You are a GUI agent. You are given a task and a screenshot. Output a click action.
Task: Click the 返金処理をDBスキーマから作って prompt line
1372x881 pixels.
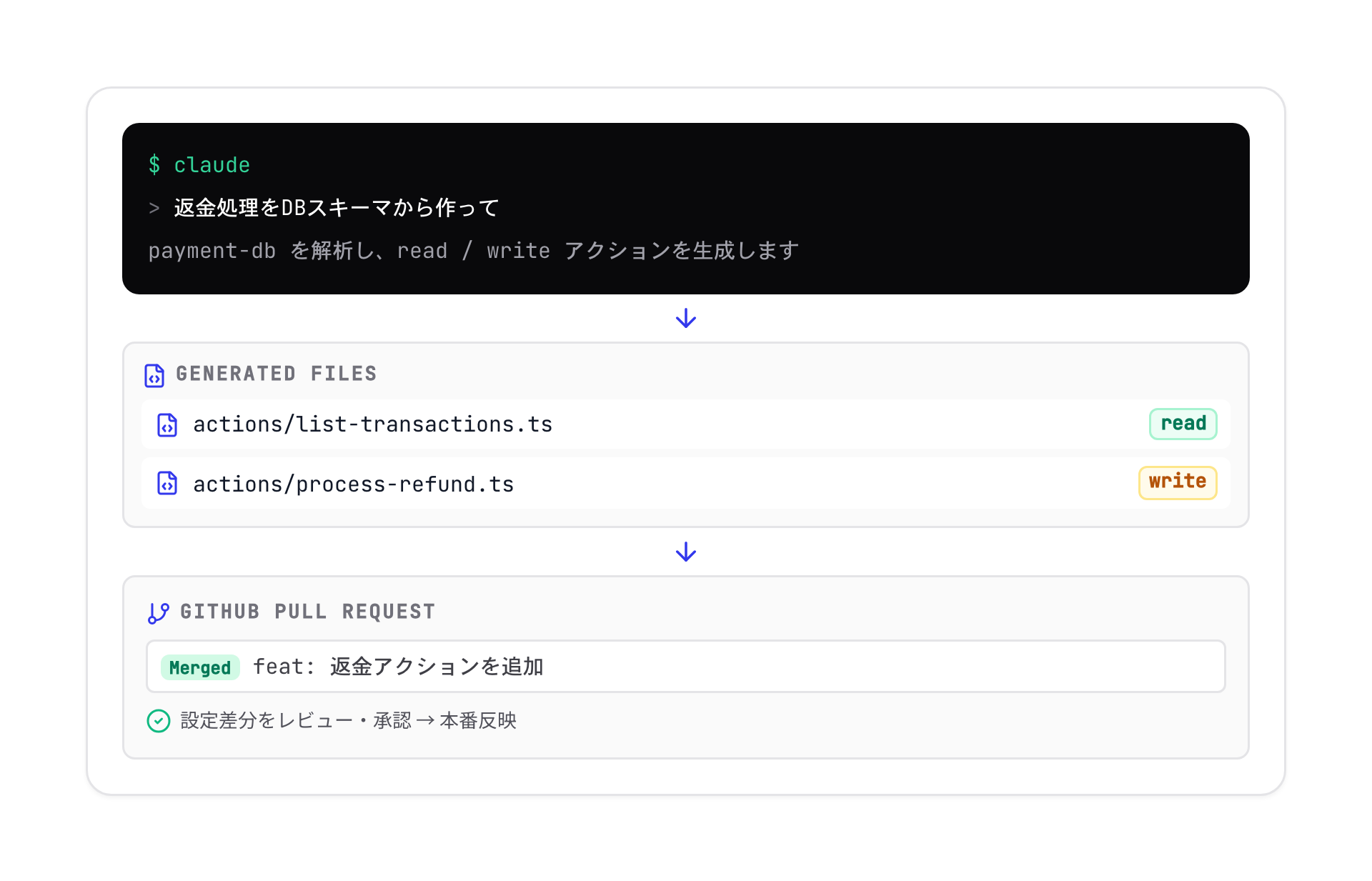337,208
